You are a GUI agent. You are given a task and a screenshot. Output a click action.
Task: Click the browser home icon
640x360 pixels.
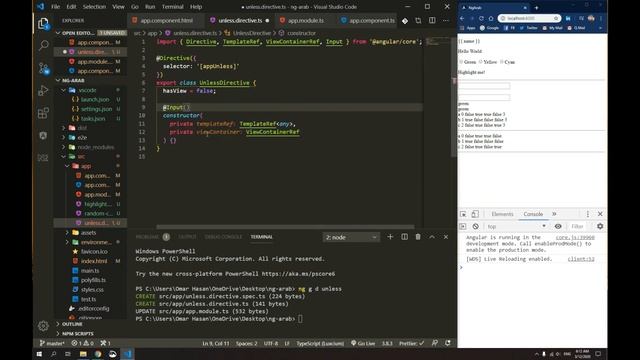pos(491,18)
